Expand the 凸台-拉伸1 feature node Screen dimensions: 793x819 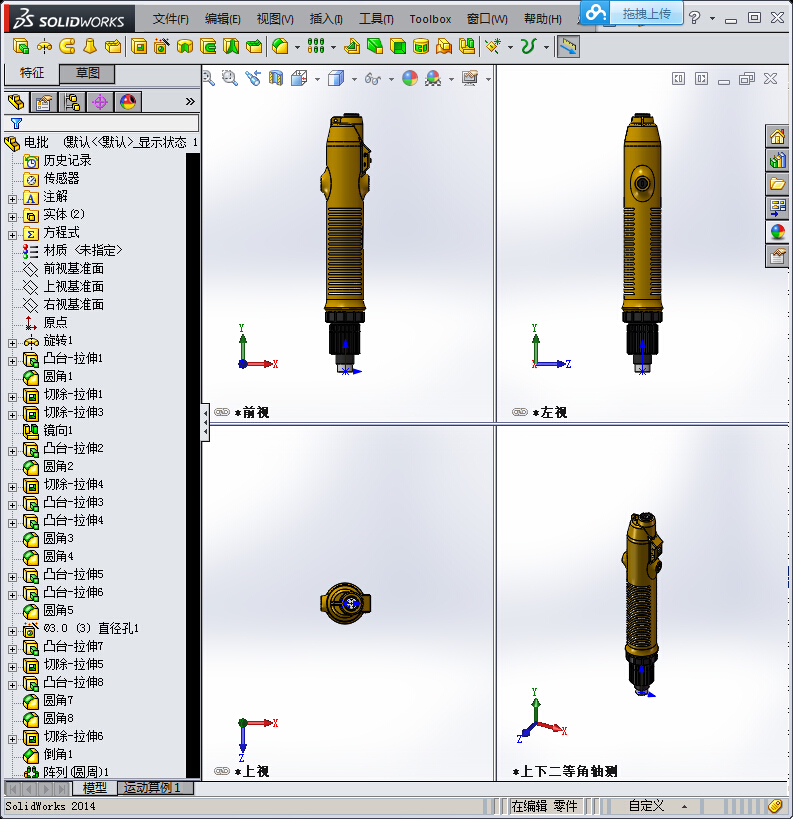point(13,361)
